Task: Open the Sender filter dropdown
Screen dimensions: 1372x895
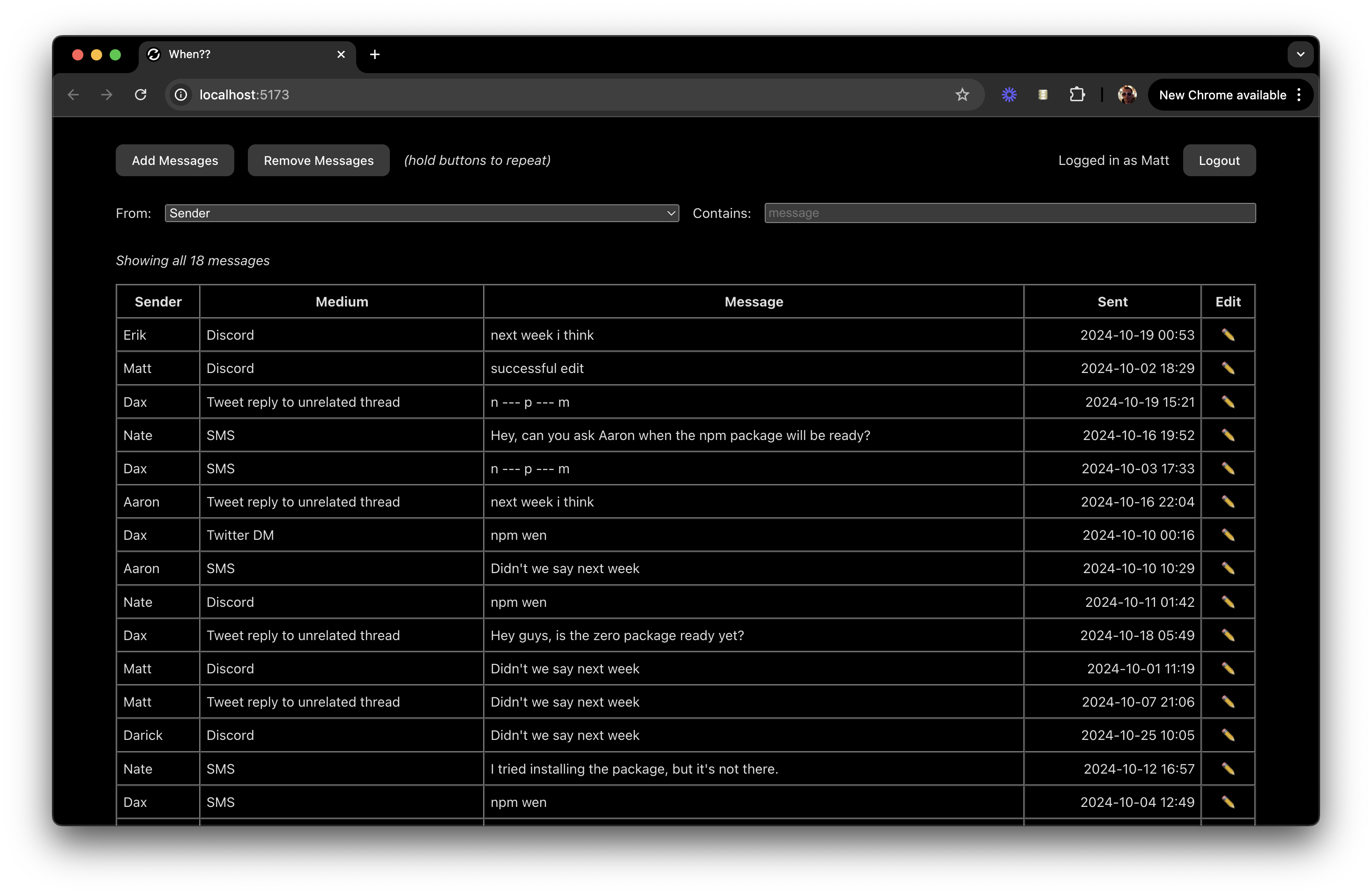Action: pyautogui.click(x=421, y=213)
